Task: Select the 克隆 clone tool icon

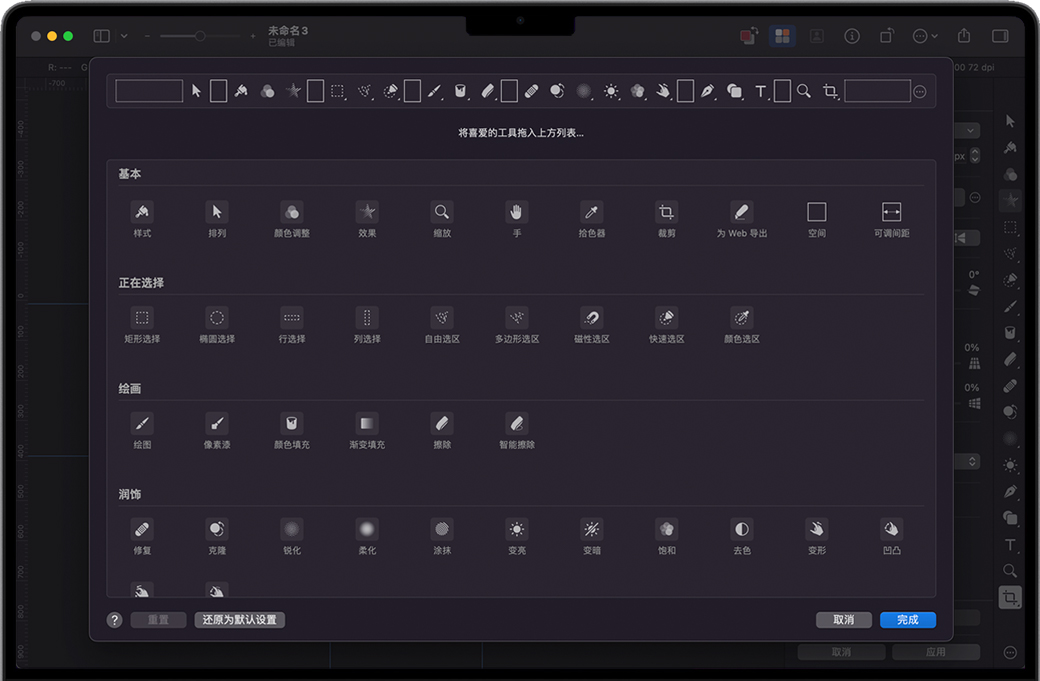Action: tap(217, 529)
